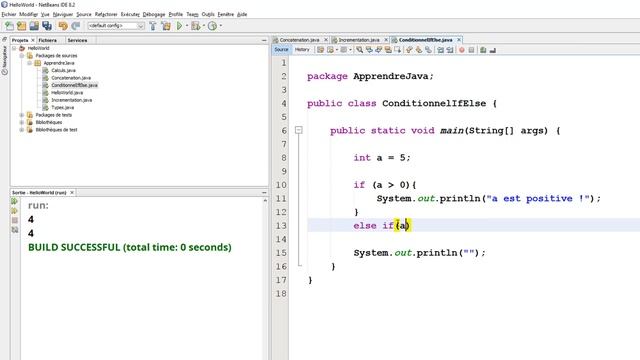Click the Find Previous Occurrence icon
The image size is (640, 360).
pos(369,50)
